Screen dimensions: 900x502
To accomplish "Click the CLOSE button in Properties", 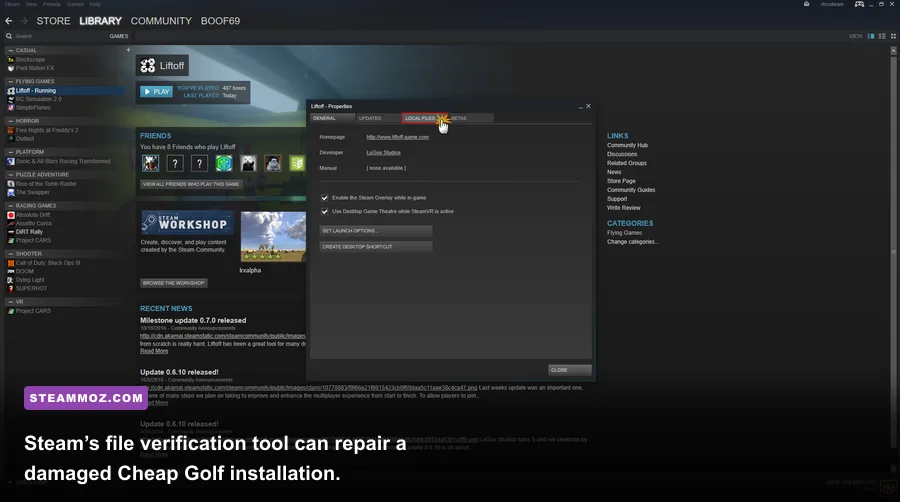I will tap(569, 370).
